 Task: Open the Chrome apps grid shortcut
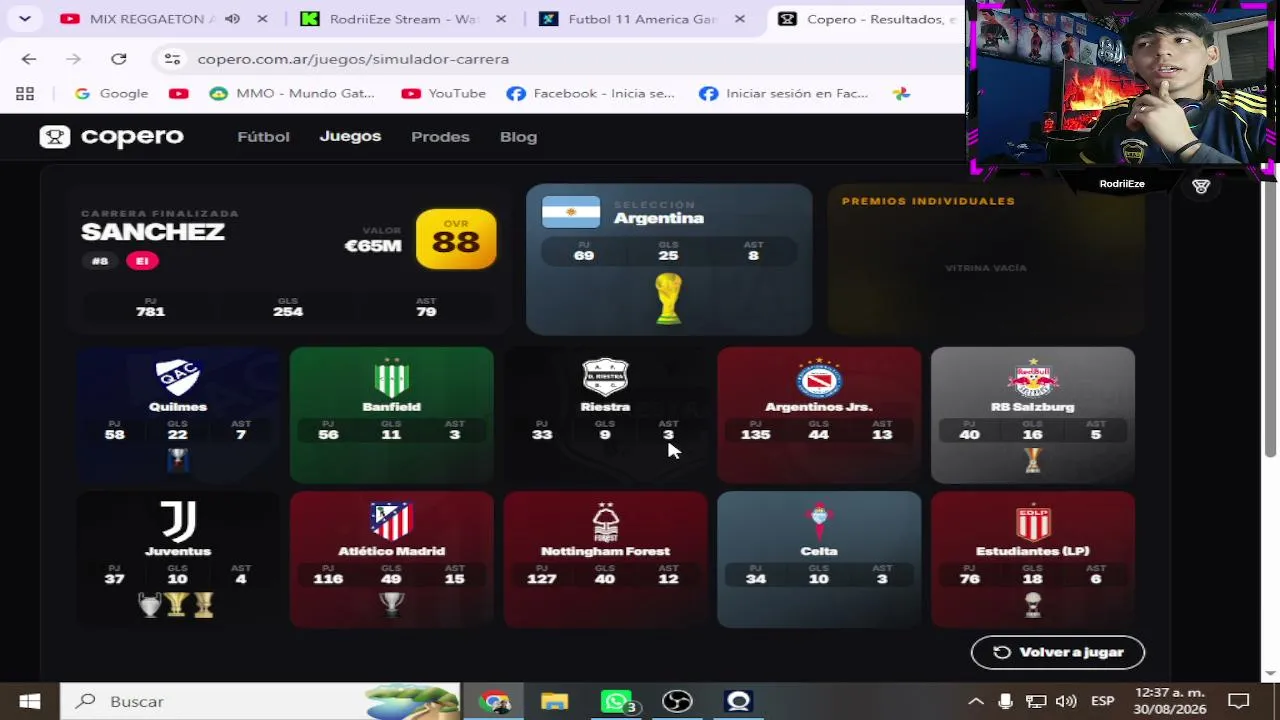tap(25, 93)
